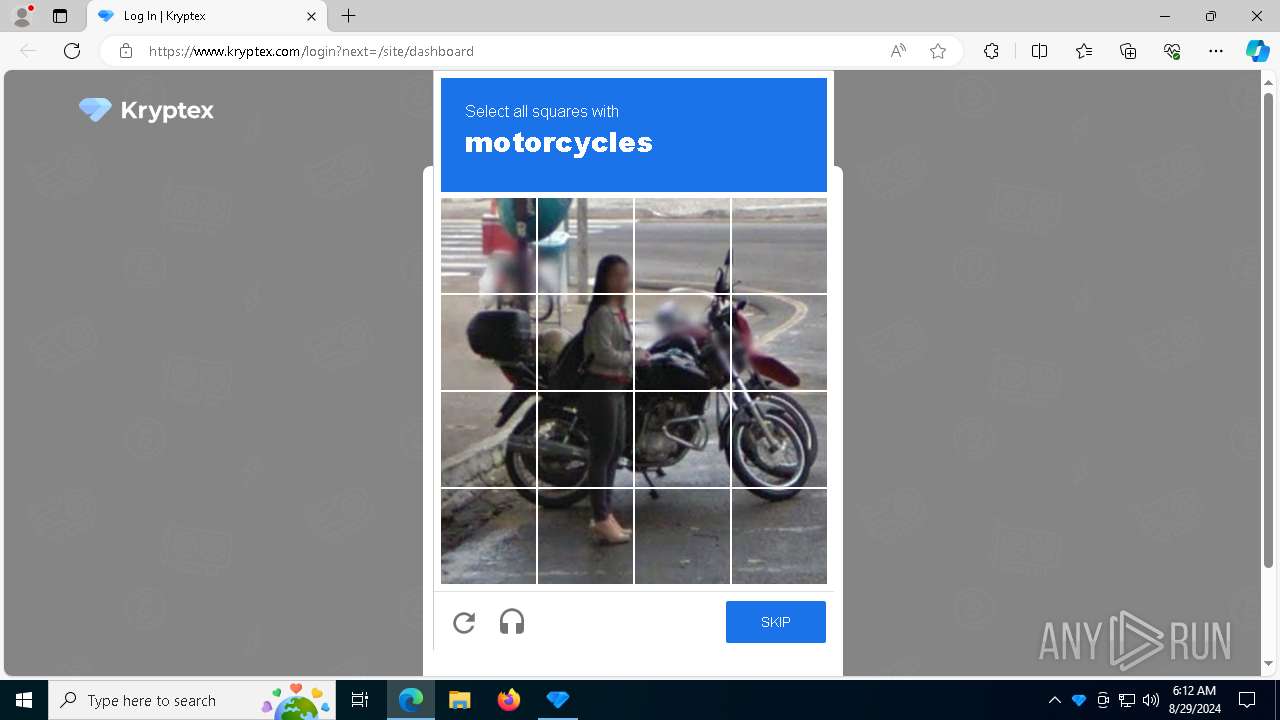Open Windows Start menu
Viewport: 1280px width, 720px height.
click(24, 700)
